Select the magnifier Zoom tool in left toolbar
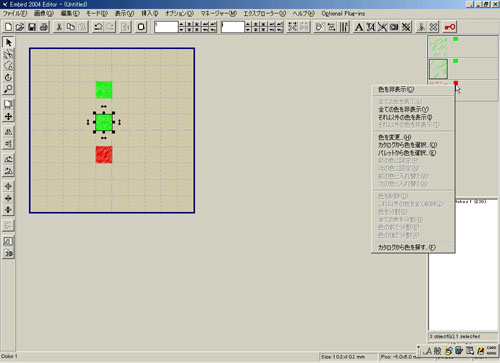Screen dimensions: 500x363 (8, 89)
